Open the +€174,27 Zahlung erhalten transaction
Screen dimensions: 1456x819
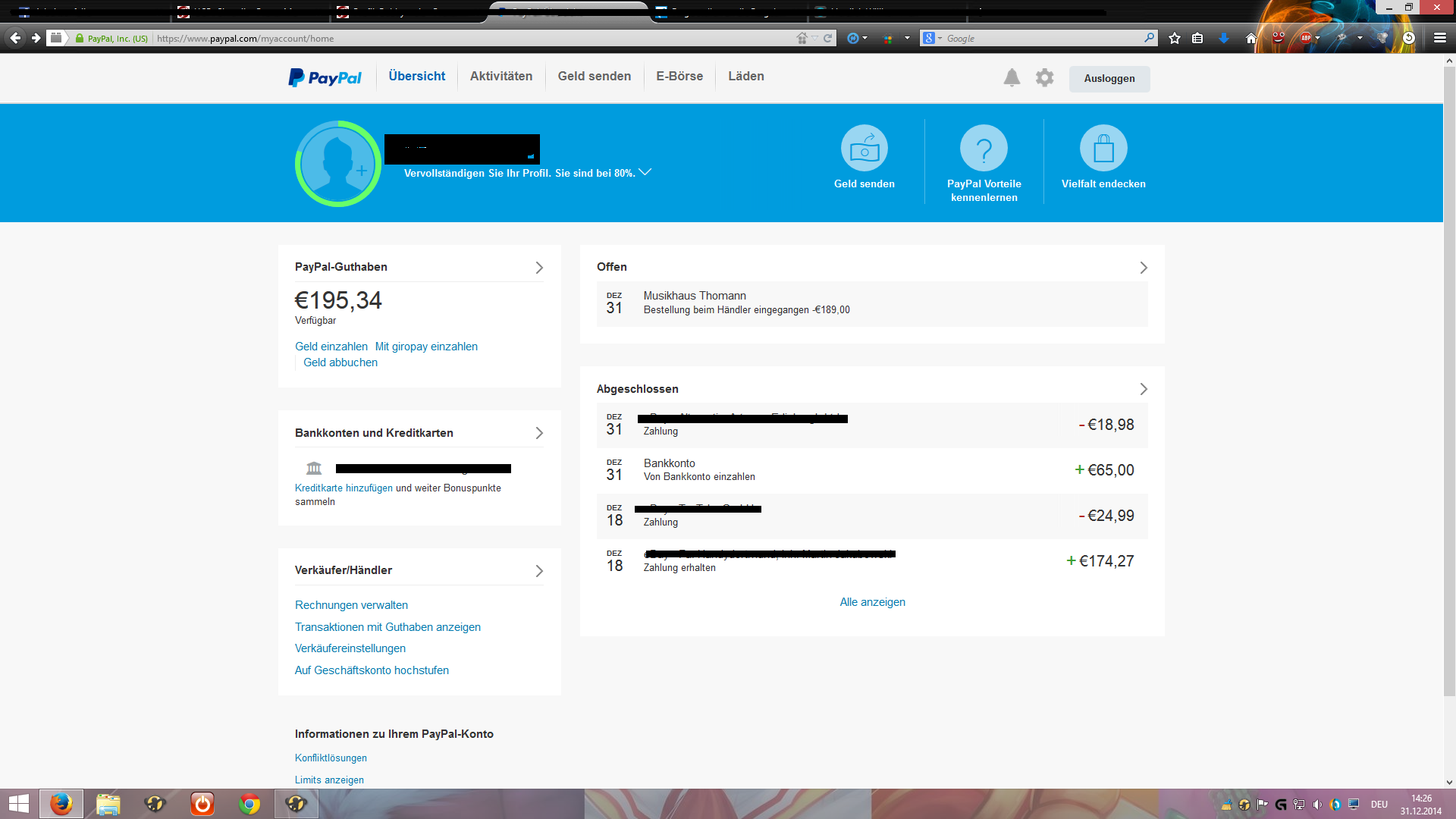(x=872, y=562)
